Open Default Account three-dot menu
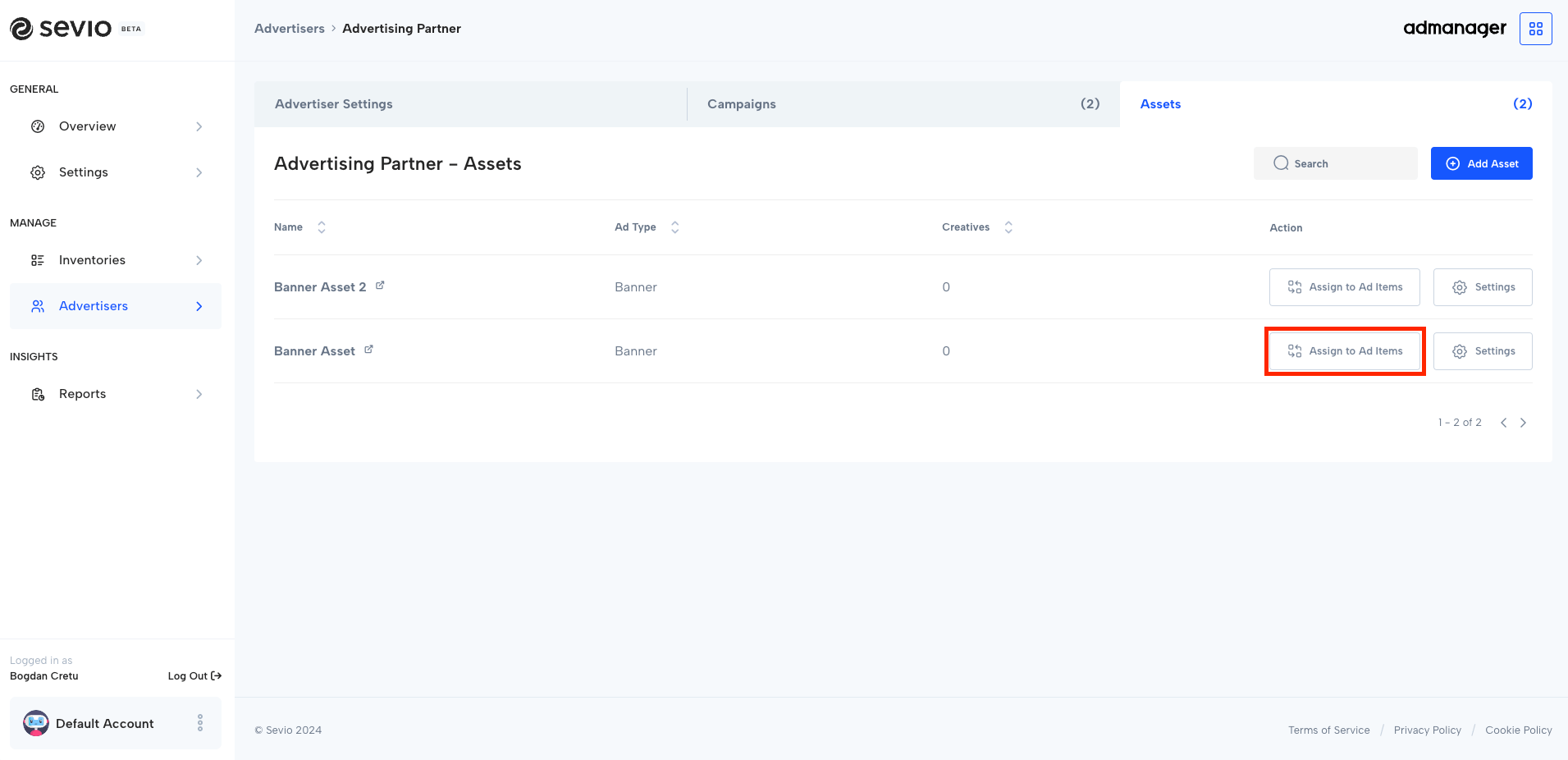The width and height of the screenshot is (1568, 760). [200, 723]
